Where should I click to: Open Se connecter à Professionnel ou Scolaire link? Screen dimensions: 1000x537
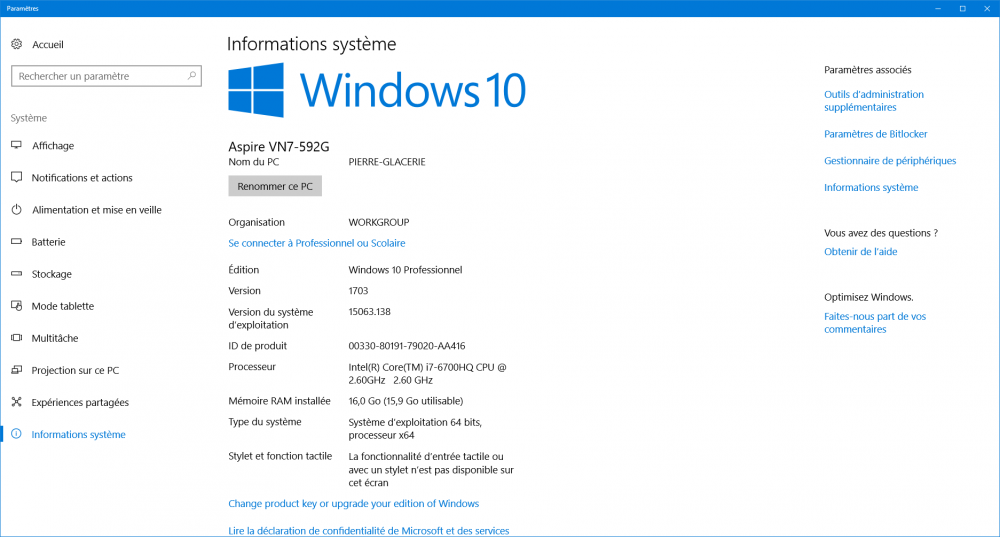pos(316,243)
